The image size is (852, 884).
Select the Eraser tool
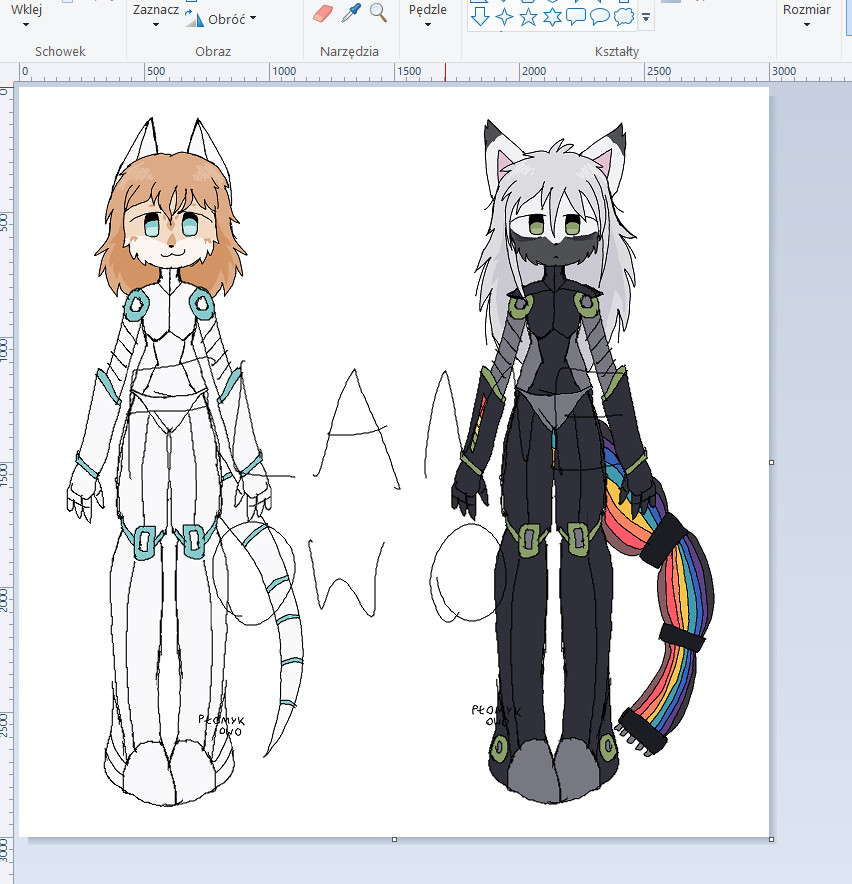click(322, 13)
